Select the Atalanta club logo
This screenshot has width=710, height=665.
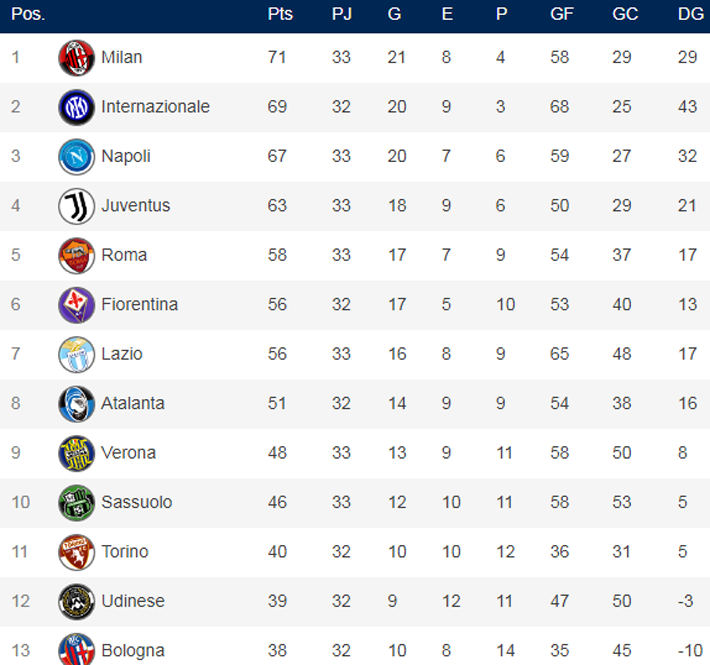pyautogui.click(x=76, y=403)
